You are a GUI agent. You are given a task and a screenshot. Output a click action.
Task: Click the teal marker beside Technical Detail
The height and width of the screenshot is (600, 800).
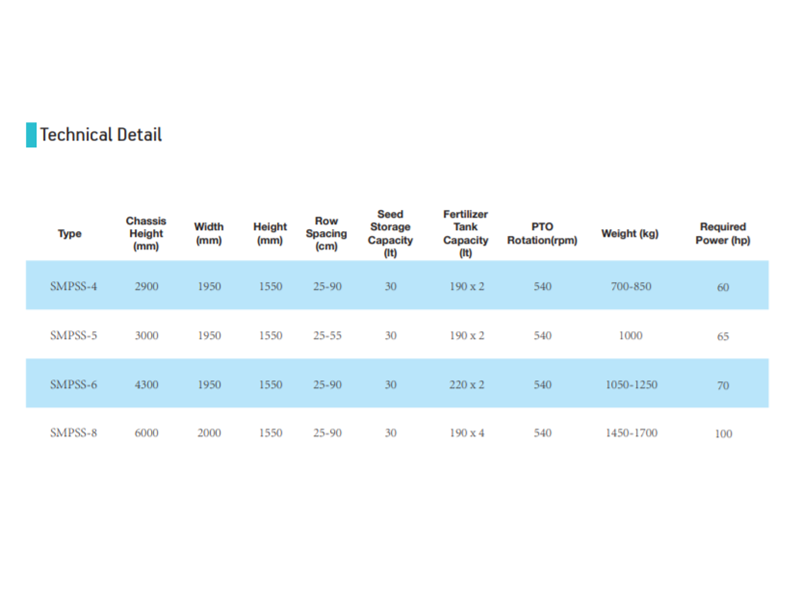coord(31,135)
